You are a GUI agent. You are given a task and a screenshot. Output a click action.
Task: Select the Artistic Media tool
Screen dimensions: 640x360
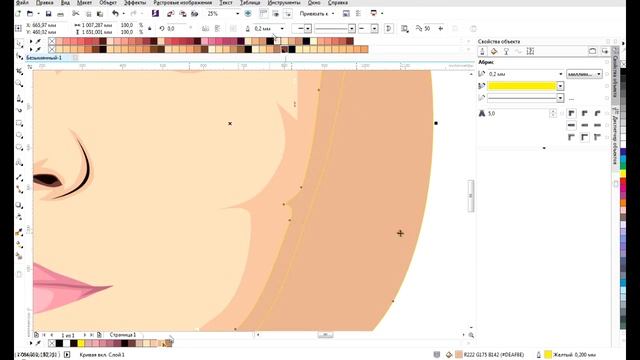pos(19,110)
